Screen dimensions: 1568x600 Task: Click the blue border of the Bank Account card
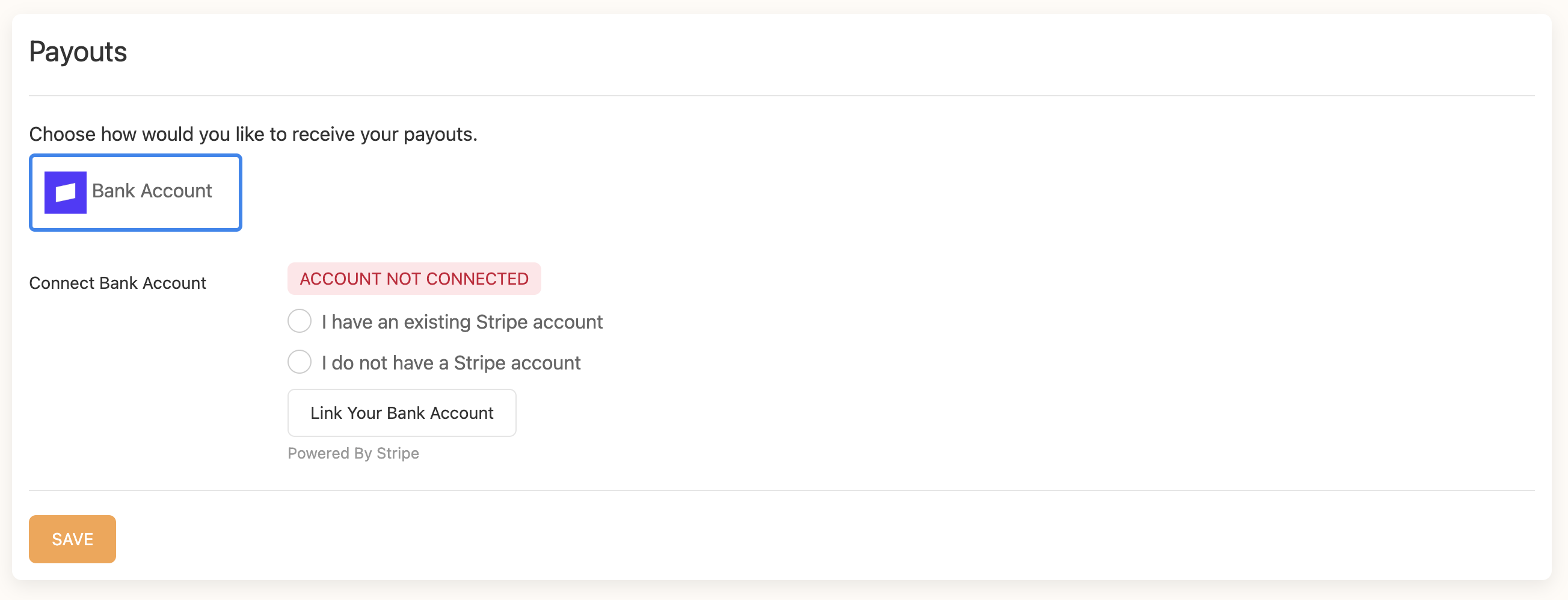tap(135, 156)
